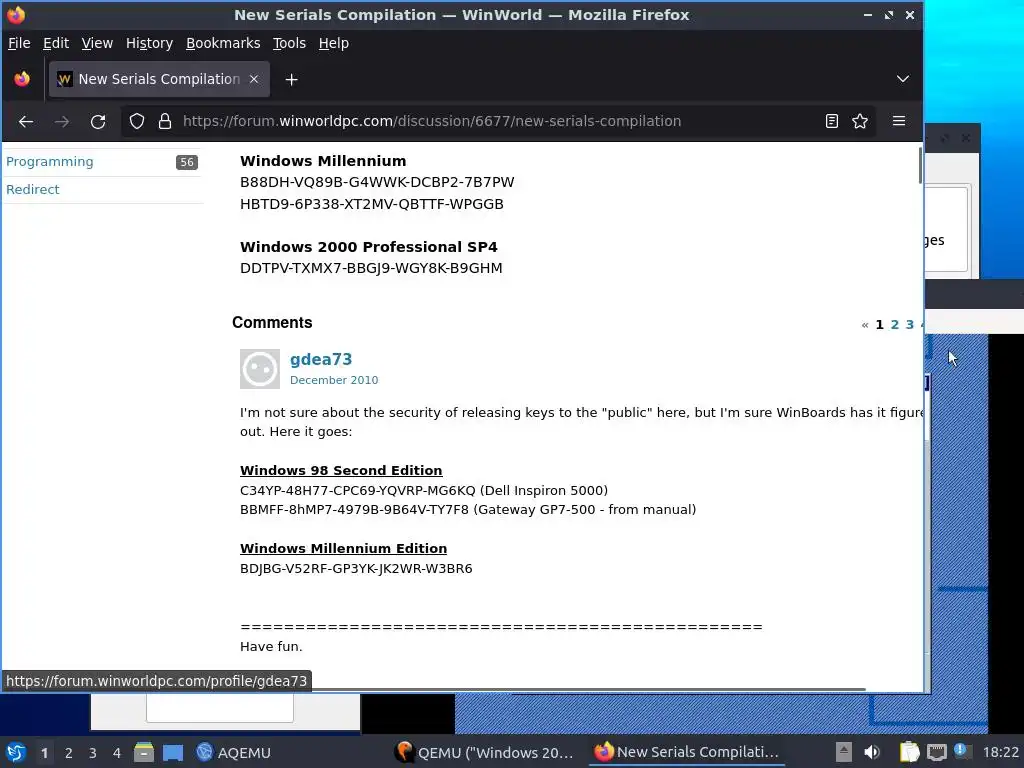Toggle reader view for this page
The width and height of the screenshot is (1024, 768).
(x=831, y=121)
